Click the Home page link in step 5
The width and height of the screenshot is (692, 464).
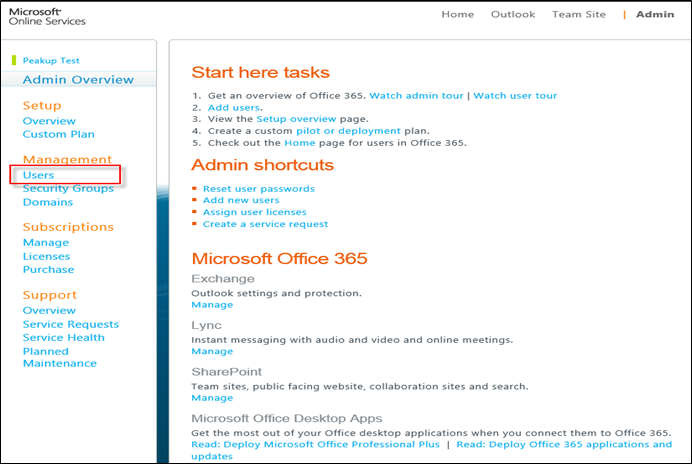[300, 143]
